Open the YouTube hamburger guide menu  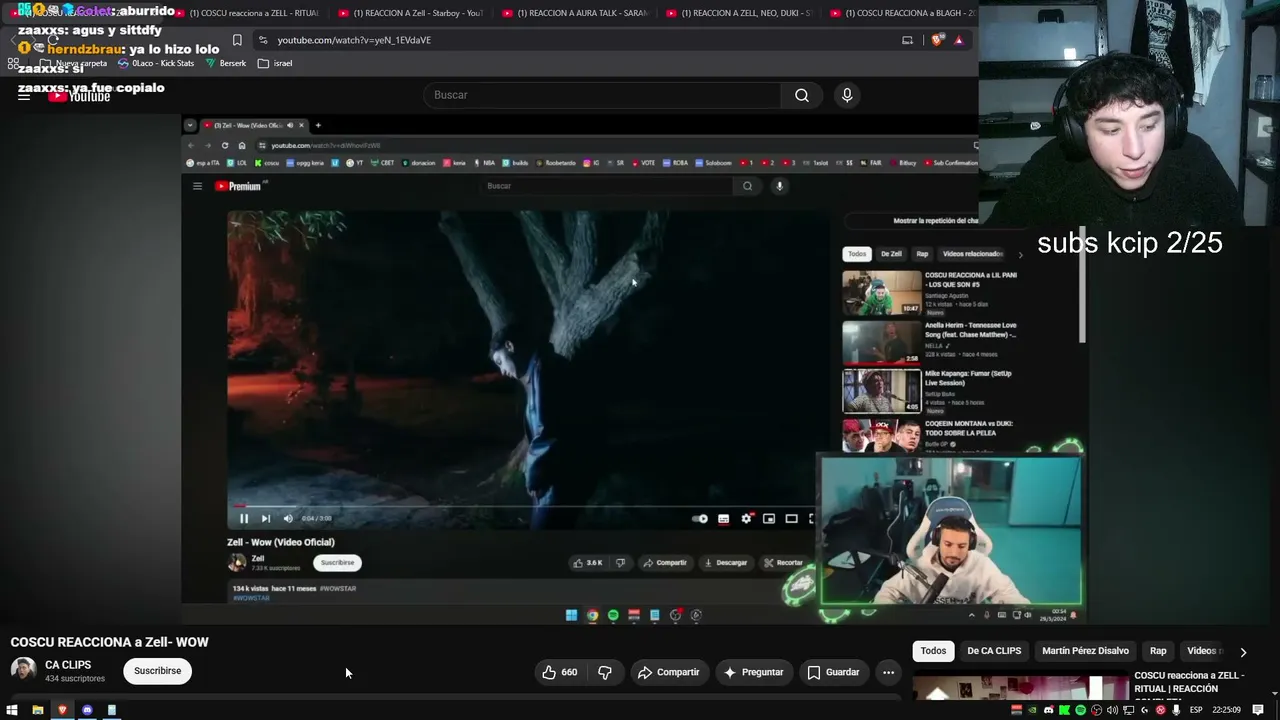click(24, 95)
